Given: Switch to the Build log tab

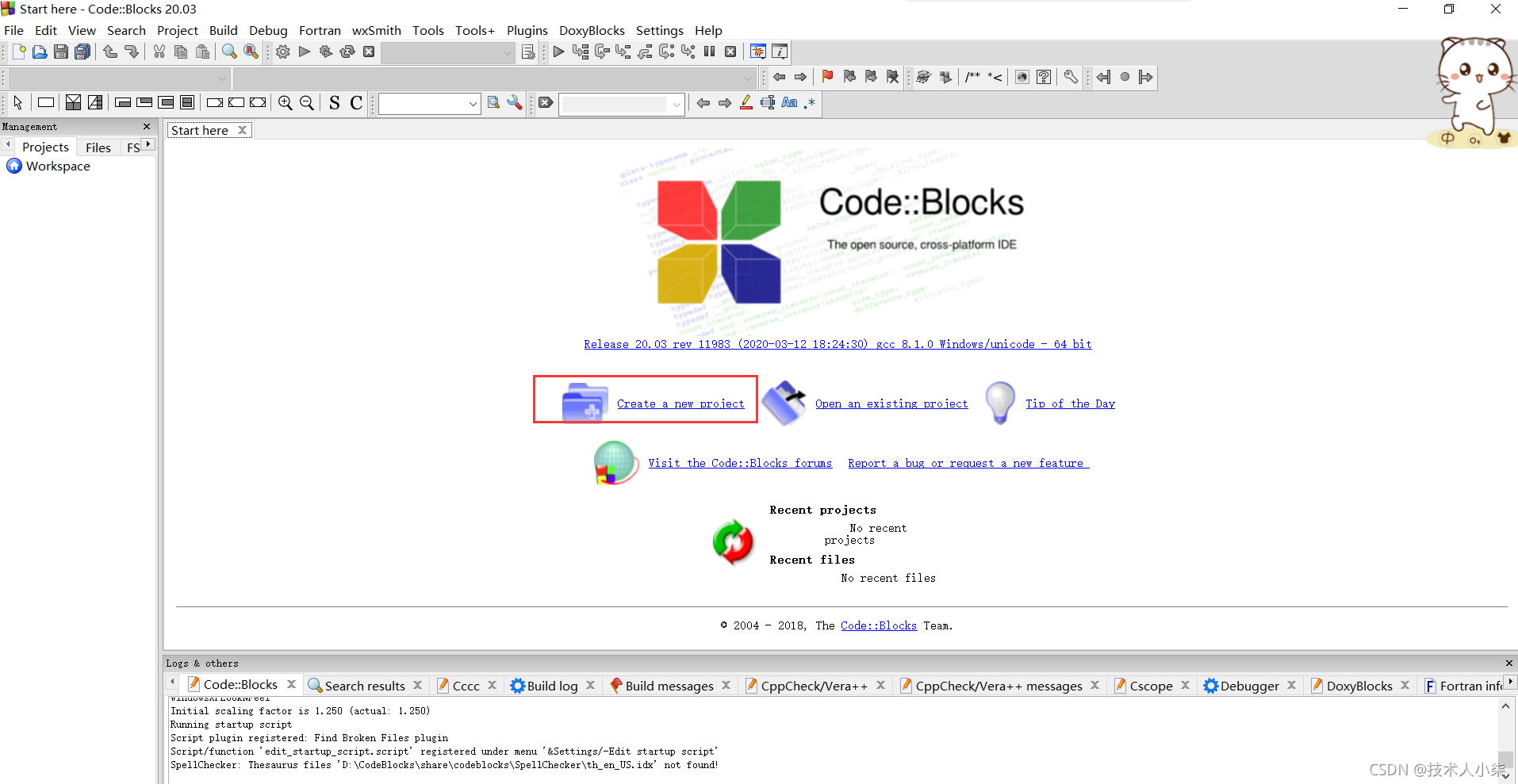Looking at the screenshot, I should [x=553, y=686].
